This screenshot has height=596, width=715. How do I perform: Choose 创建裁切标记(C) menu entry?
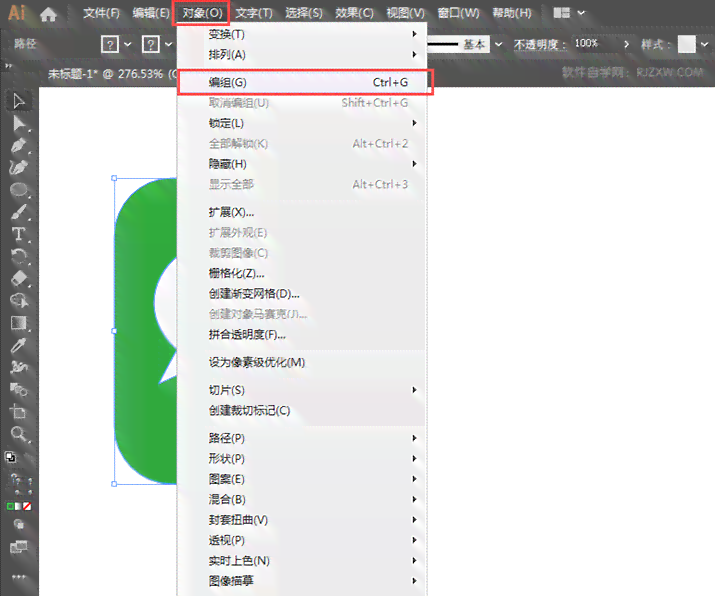pyautogui.click(x=302, y=410)
